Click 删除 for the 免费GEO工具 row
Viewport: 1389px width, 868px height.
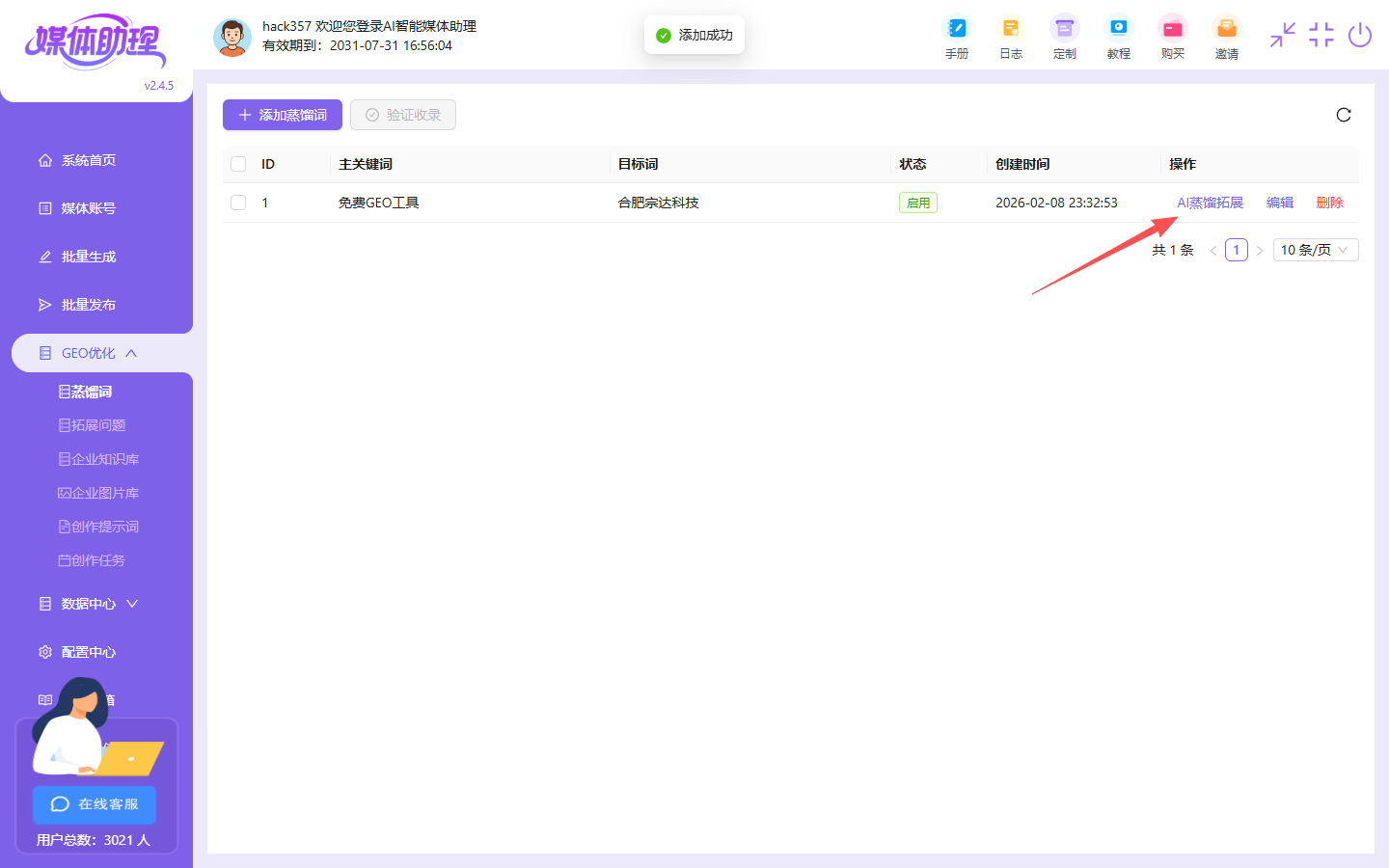tap(1330, 203)
